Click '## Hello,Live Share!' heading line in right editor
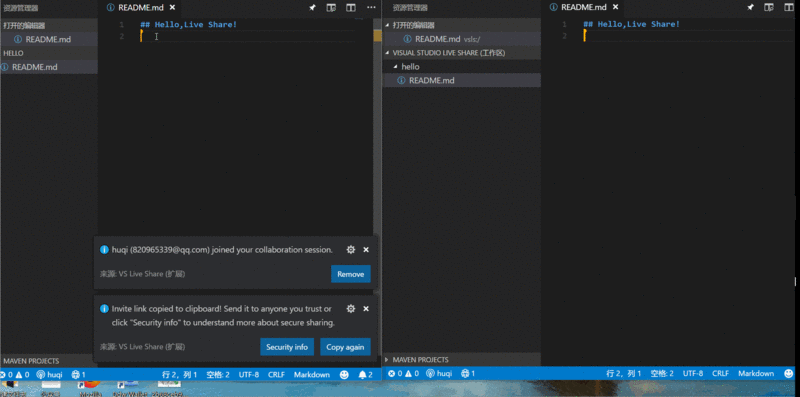Screen dimensions: 800x397 pos(632,24)
